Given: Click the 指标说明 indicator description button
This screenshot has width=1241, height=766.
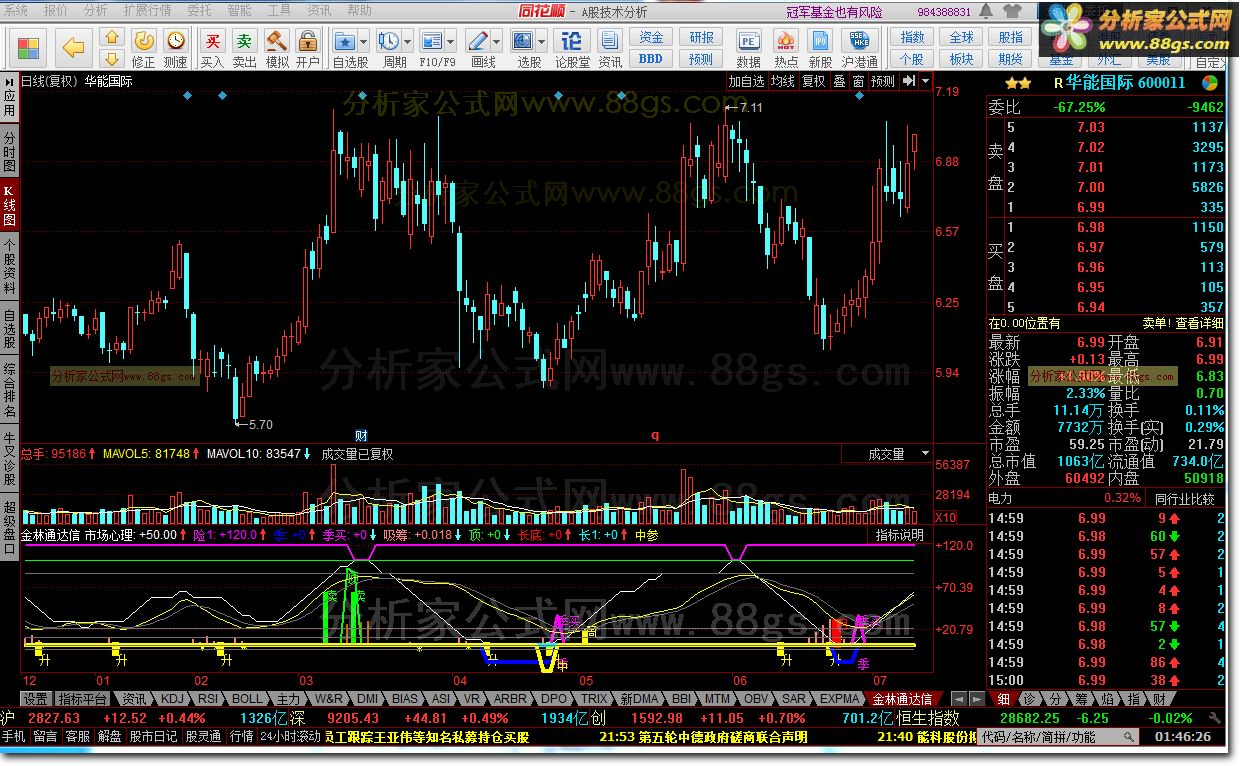Looking at the screenshot, I should pyautogui.click(x=899, y=535).
